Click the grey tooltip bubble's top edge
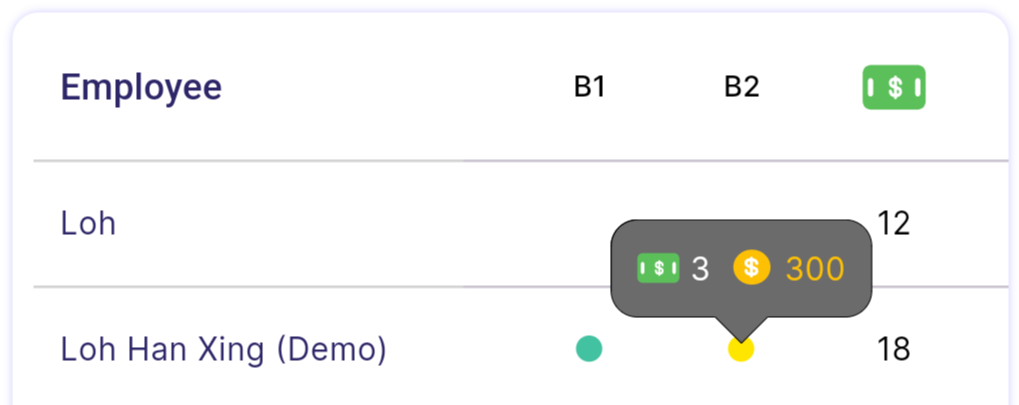Screen dimensions: 1019x405 pos(740,221)
